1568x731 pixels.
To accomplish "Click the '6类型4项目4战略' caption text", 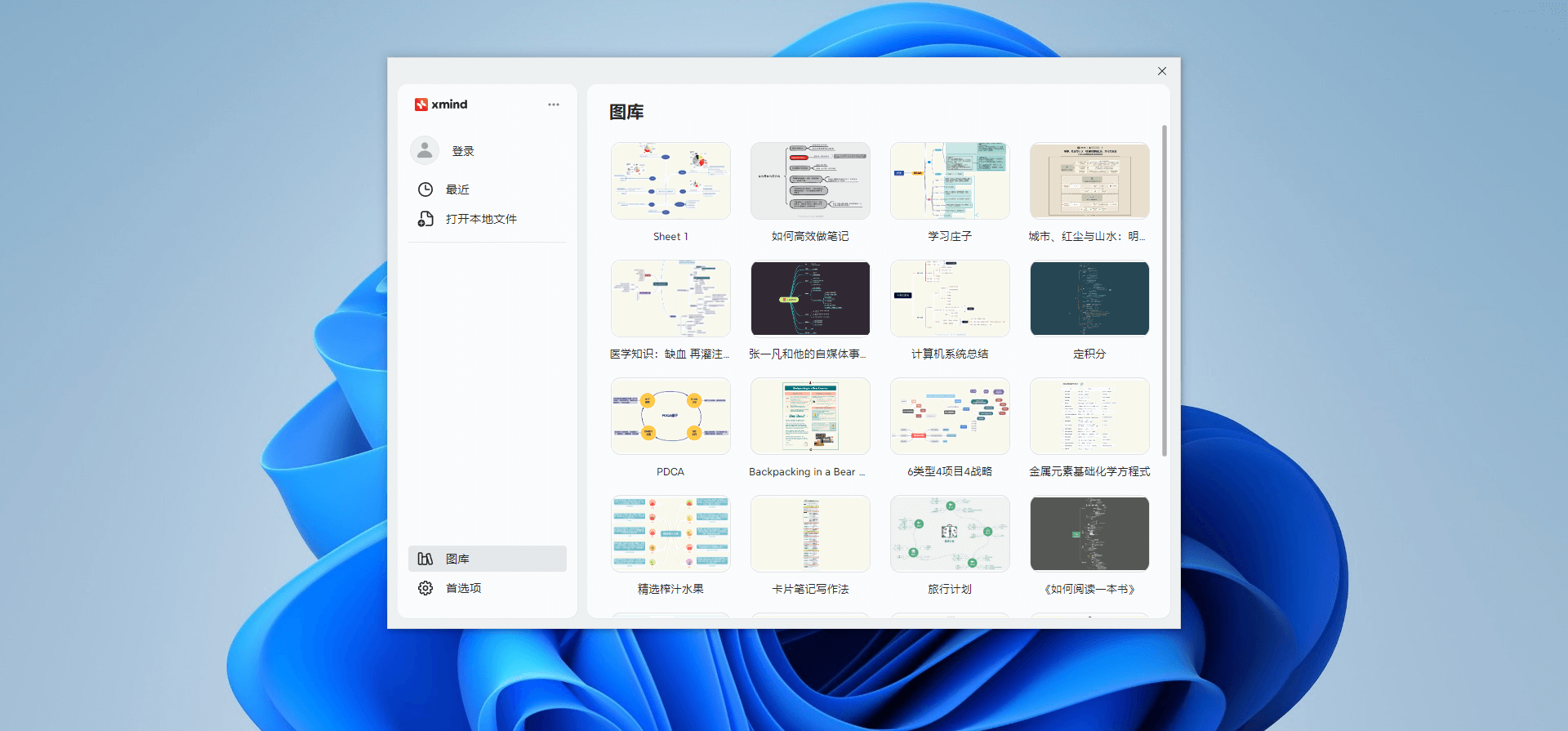I will click(x=950, y=471).
